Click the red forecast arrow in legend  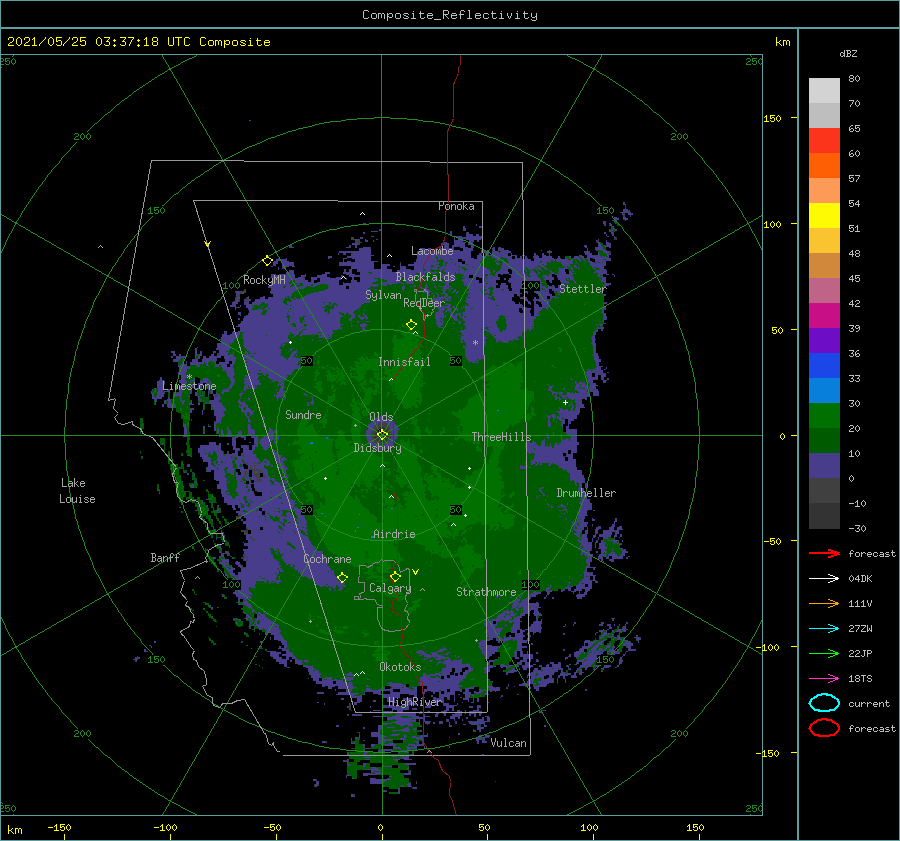coord(824,553)
